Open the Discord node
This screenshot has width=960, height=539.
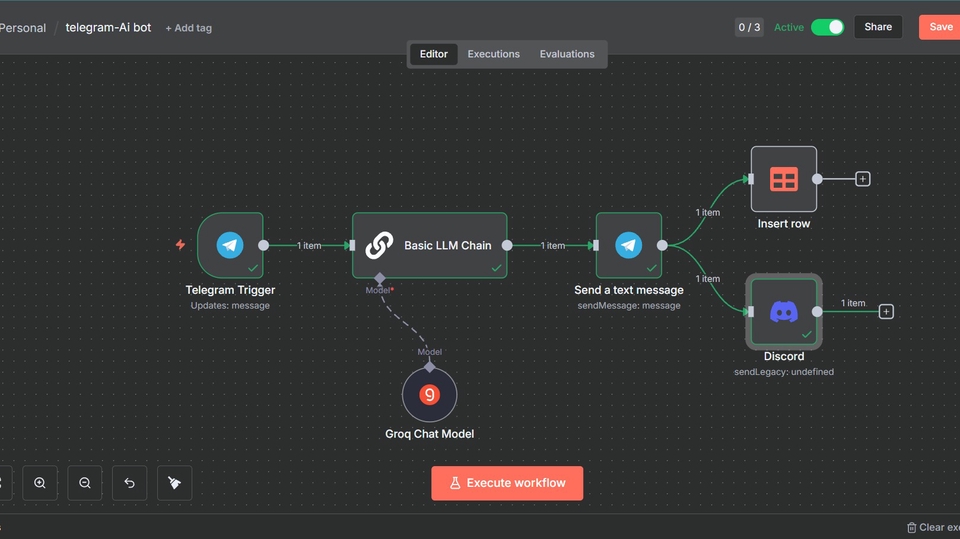pos(784,312)
